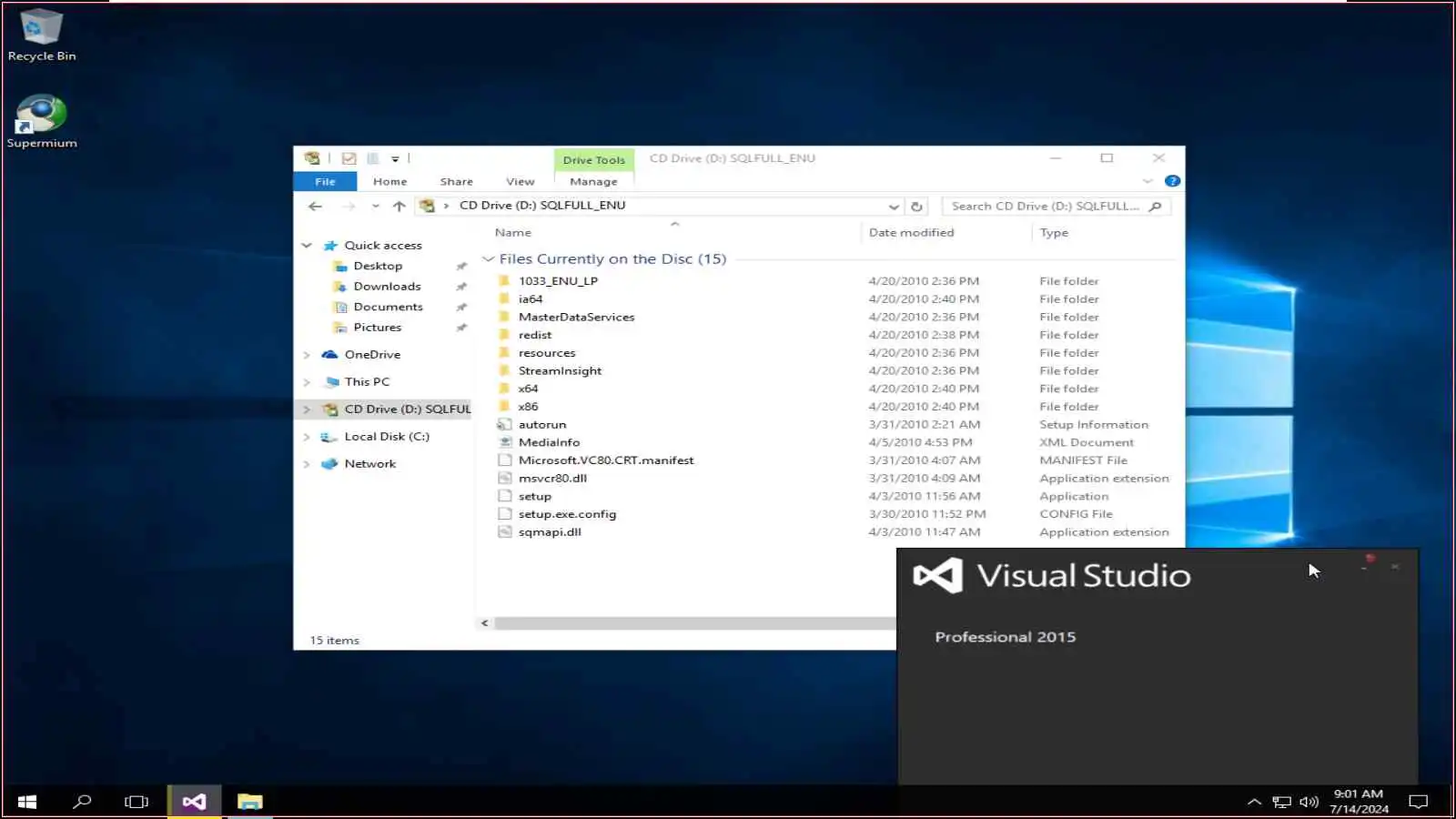This screenshot has height=819, width=1456.
Task: Click the search magnifier icon in Explorer
Action: 1156,207
